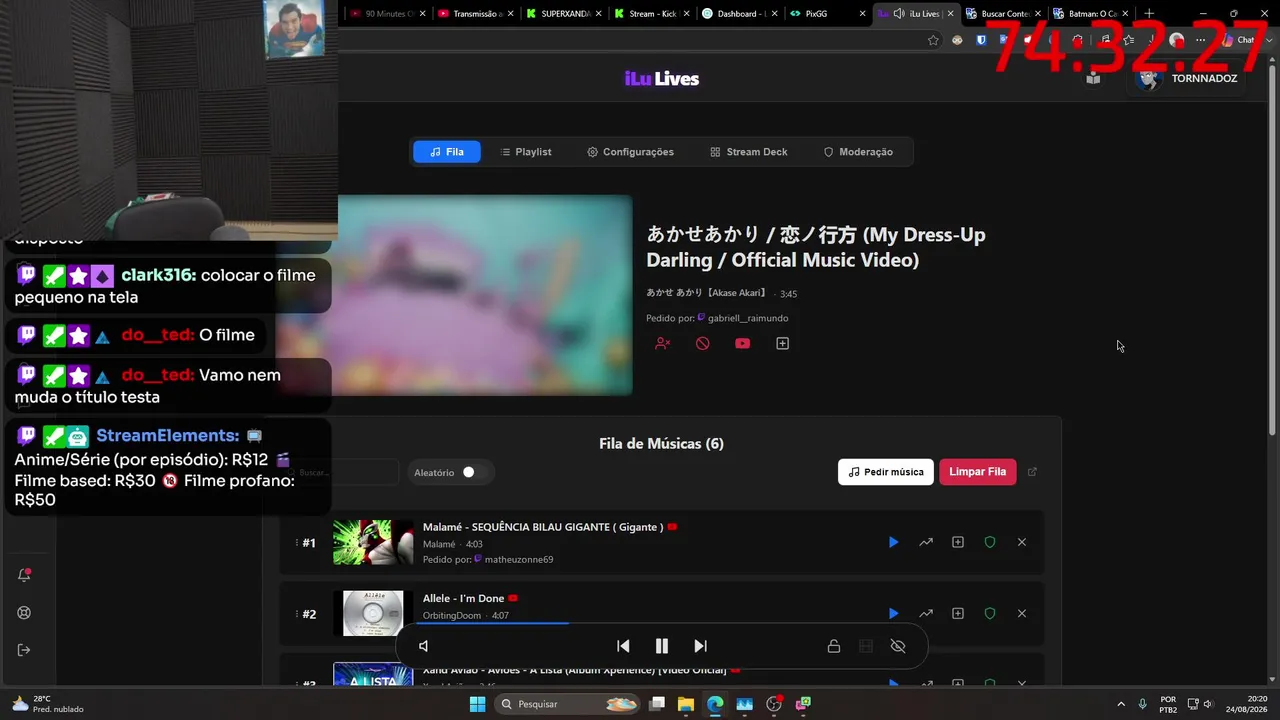Image resolution: width=1280 pixels, height=720 pixels.
Task: Open current song on YouTube icon
Action: pos(742,343)
